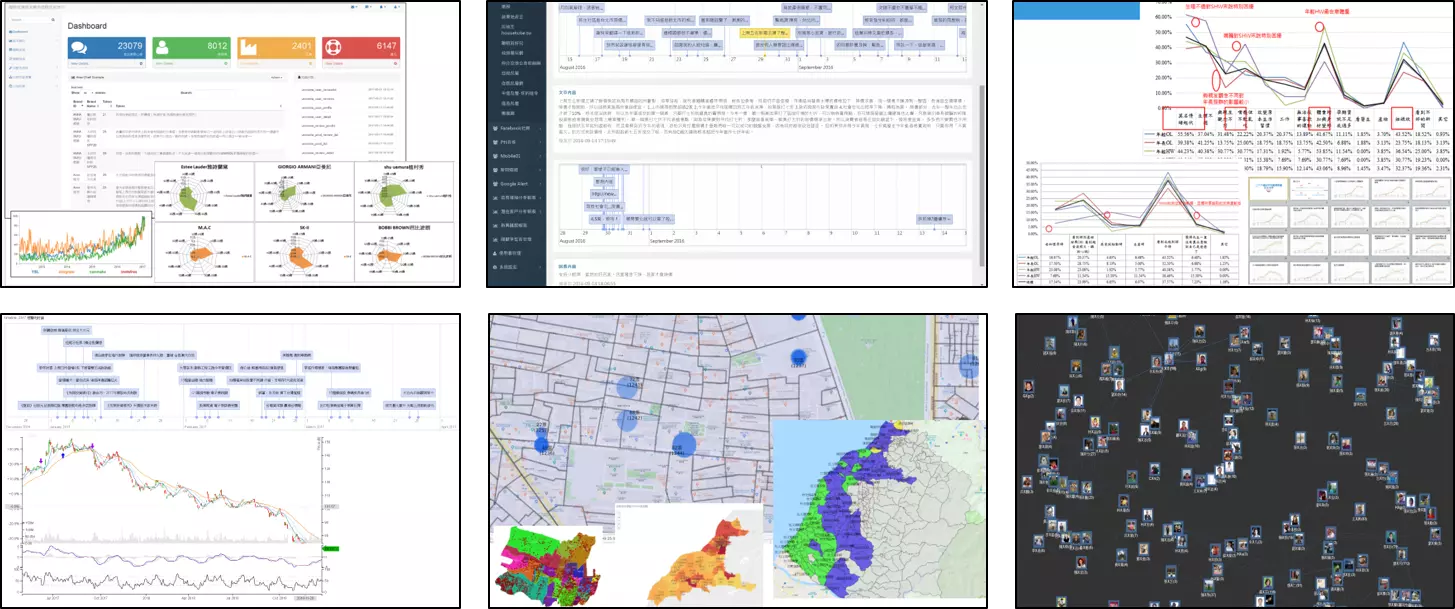Click the chat bubbles icon on the 23079 card
Image resolution: width=1455 pixels, height=609 pixels.
tap(79, 48)
